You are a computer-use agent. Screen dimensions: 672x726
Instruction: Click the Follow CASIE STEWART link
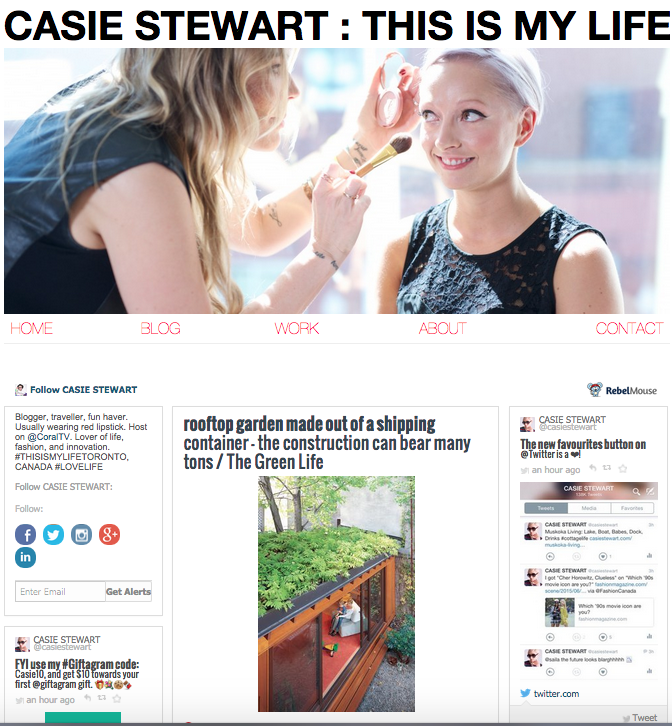[x=83, y=390]
